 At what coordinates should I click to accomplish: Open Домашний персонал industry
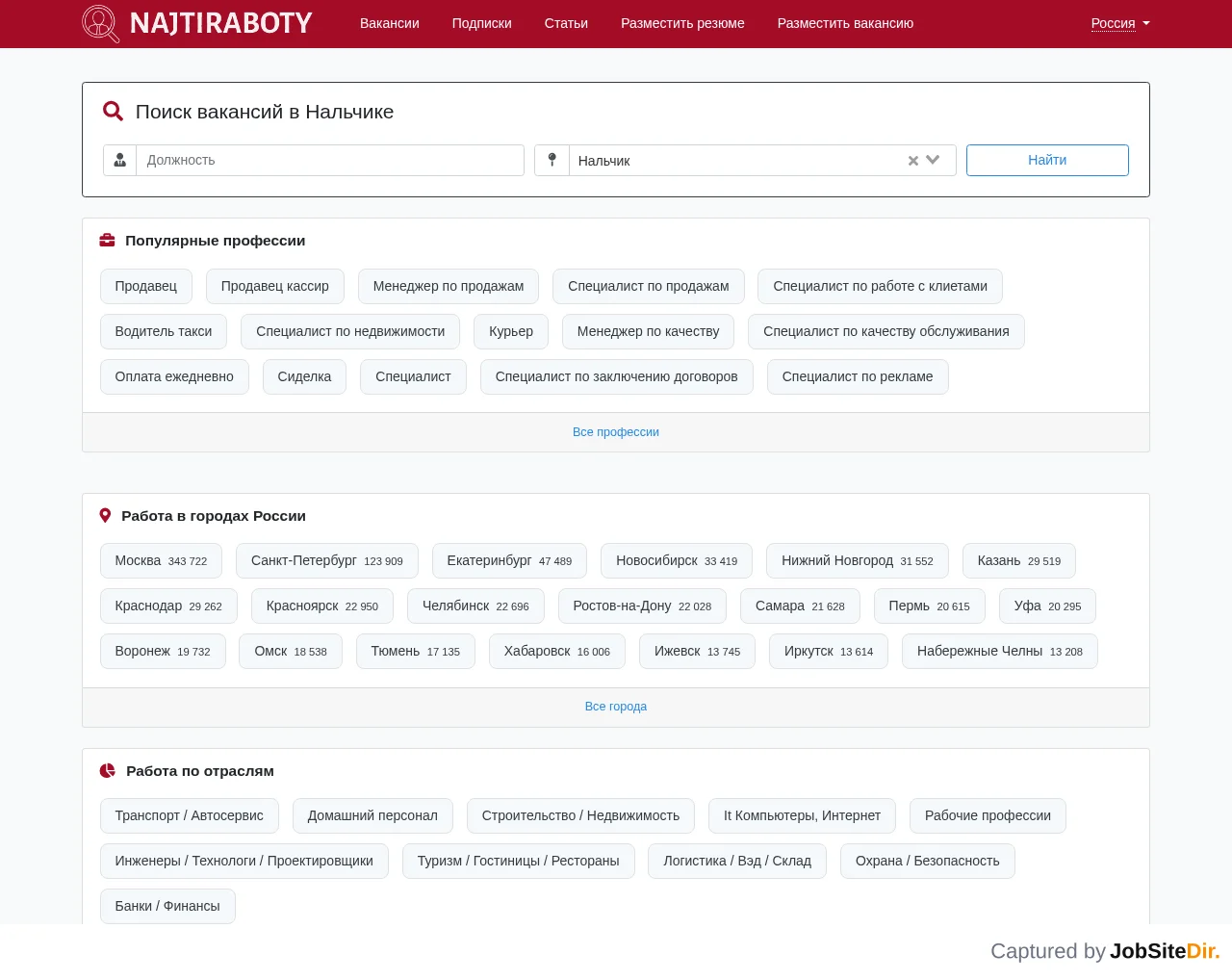pyautogui.click(x=372, y=815)
